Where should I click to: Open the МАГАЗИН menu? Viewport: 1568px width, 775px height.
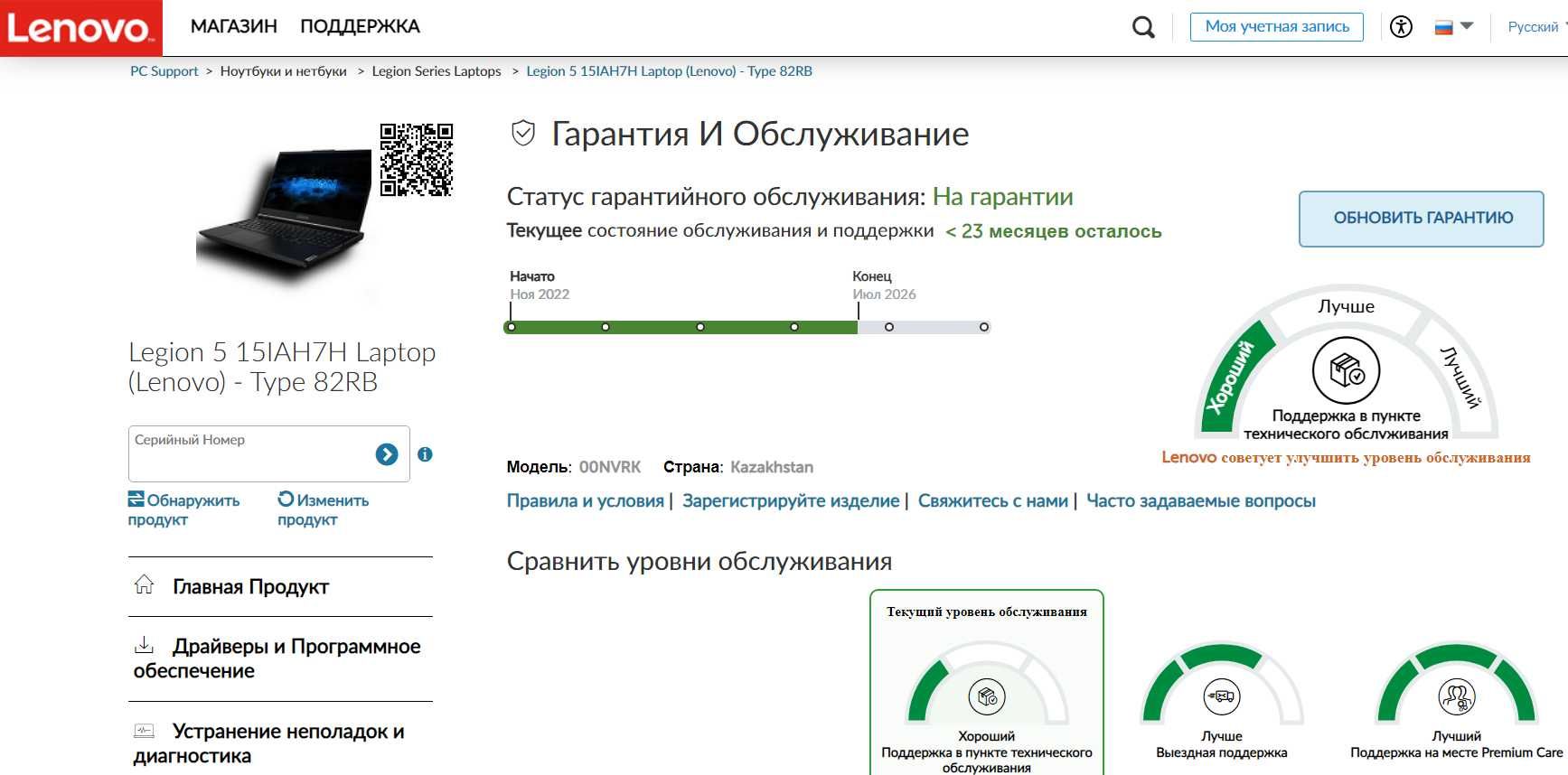click(x=233, y=27)
